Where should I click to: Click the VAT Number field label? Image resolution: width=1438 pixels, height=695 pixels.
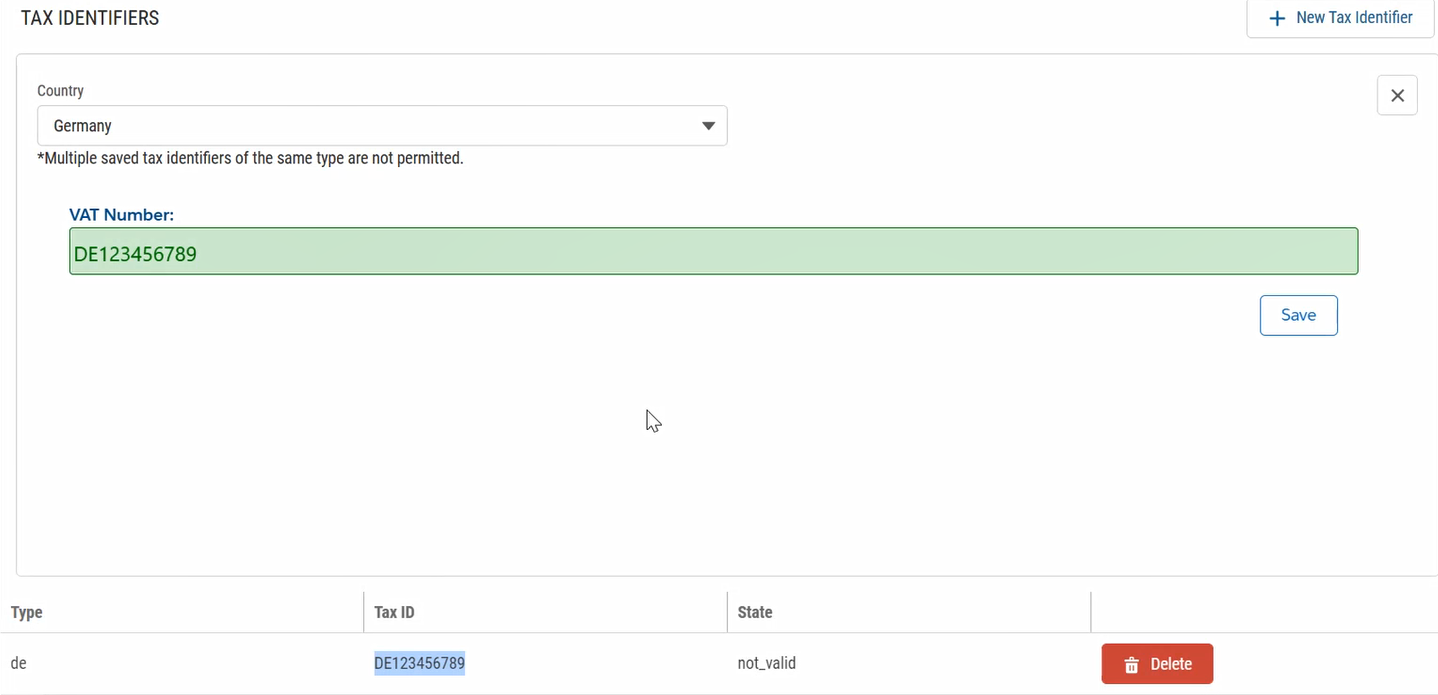coord(121,215)
